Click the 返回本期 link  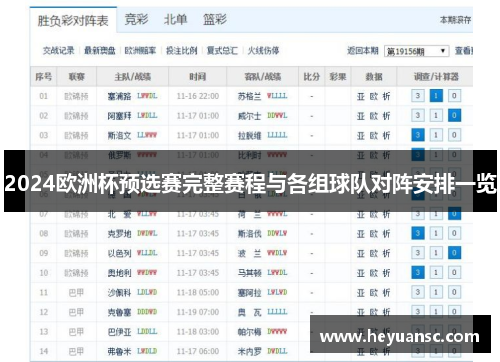coord(363,51)
